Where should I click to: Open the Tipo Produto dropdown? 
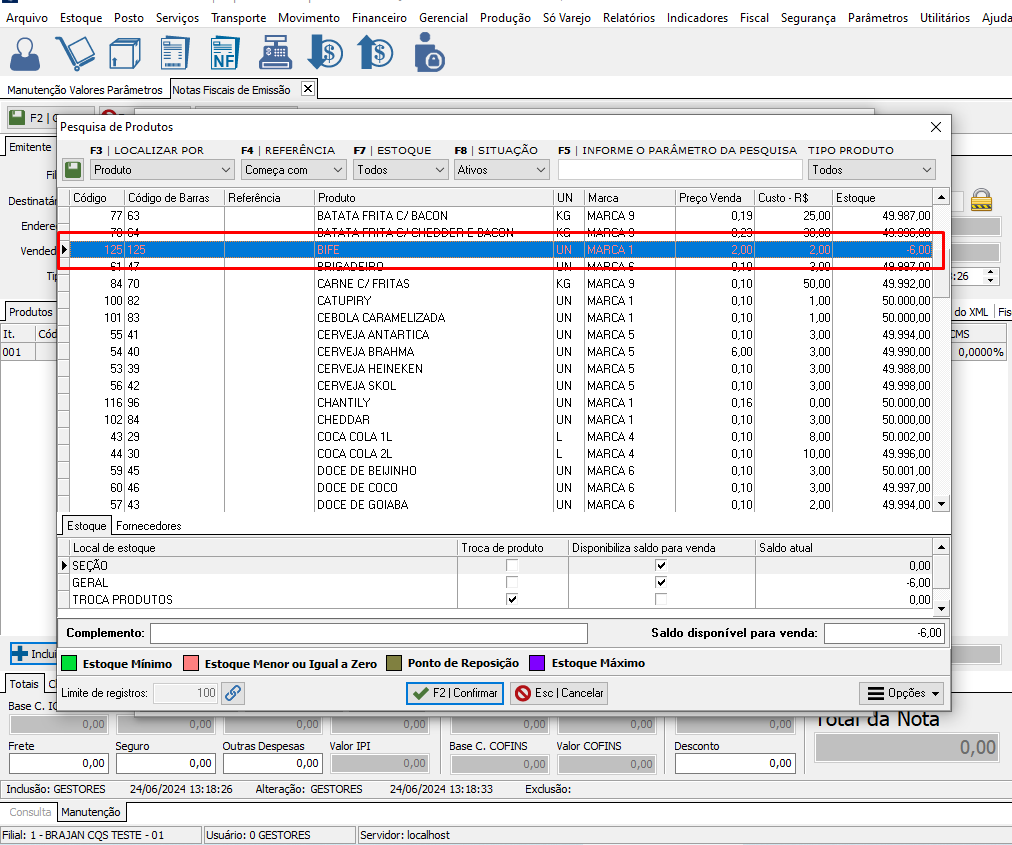pos(871,170)
